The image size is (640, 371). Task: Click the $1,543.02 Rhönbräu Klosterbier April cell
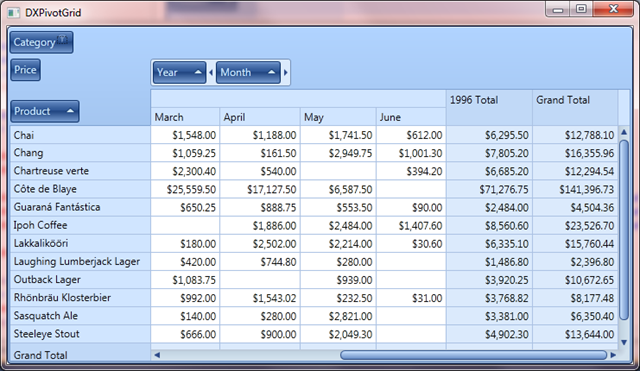click(x=260, y=298)
